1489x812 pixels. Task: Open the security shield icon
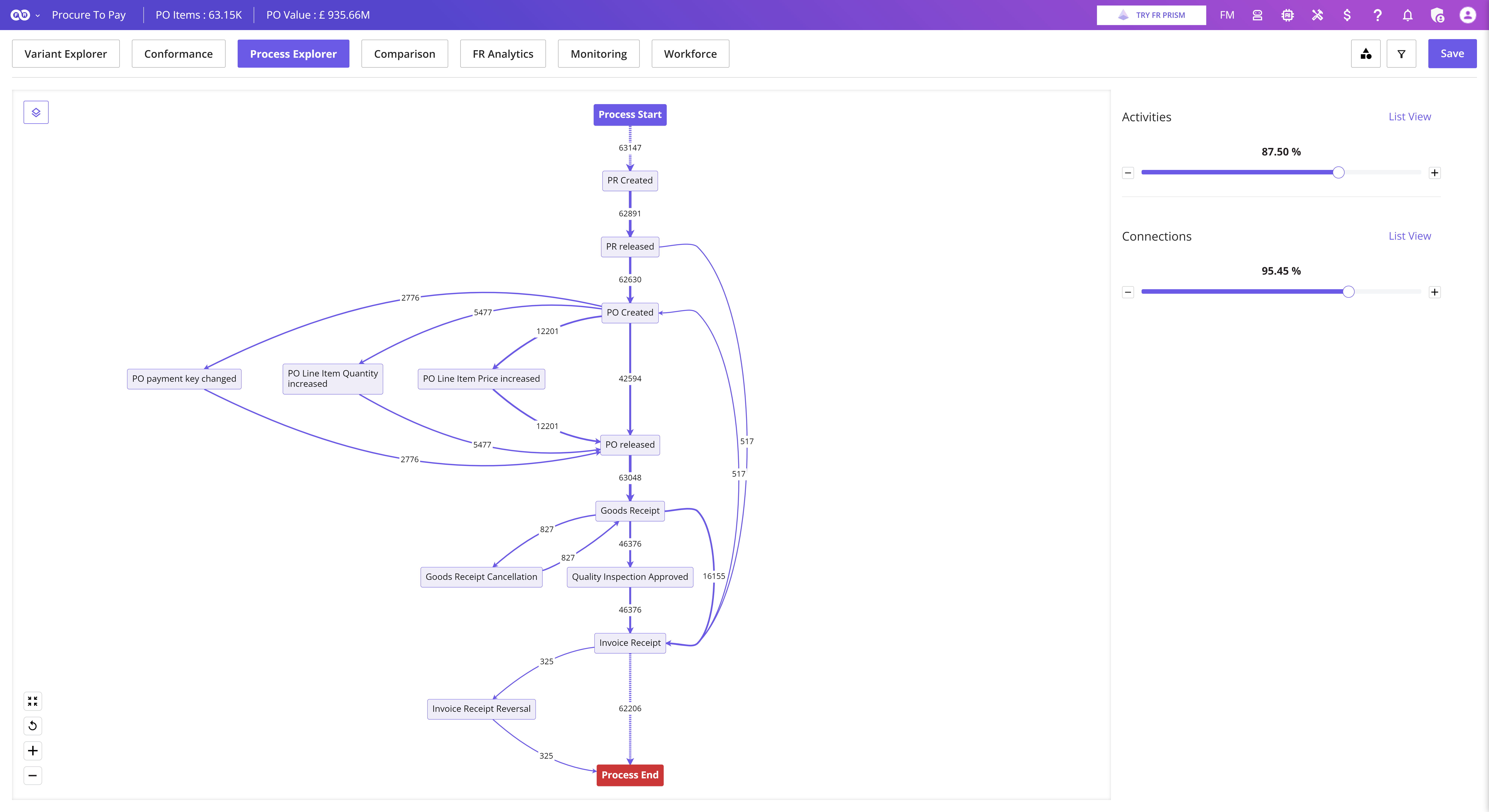[1437, 15]
